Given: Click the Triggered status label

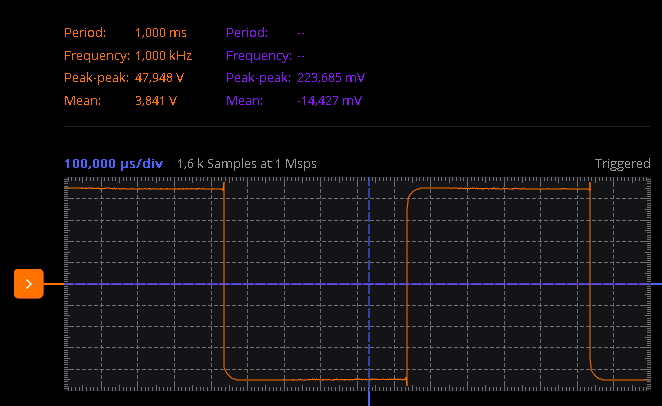Looking at the screenshot, I should (x=622, y=163).
